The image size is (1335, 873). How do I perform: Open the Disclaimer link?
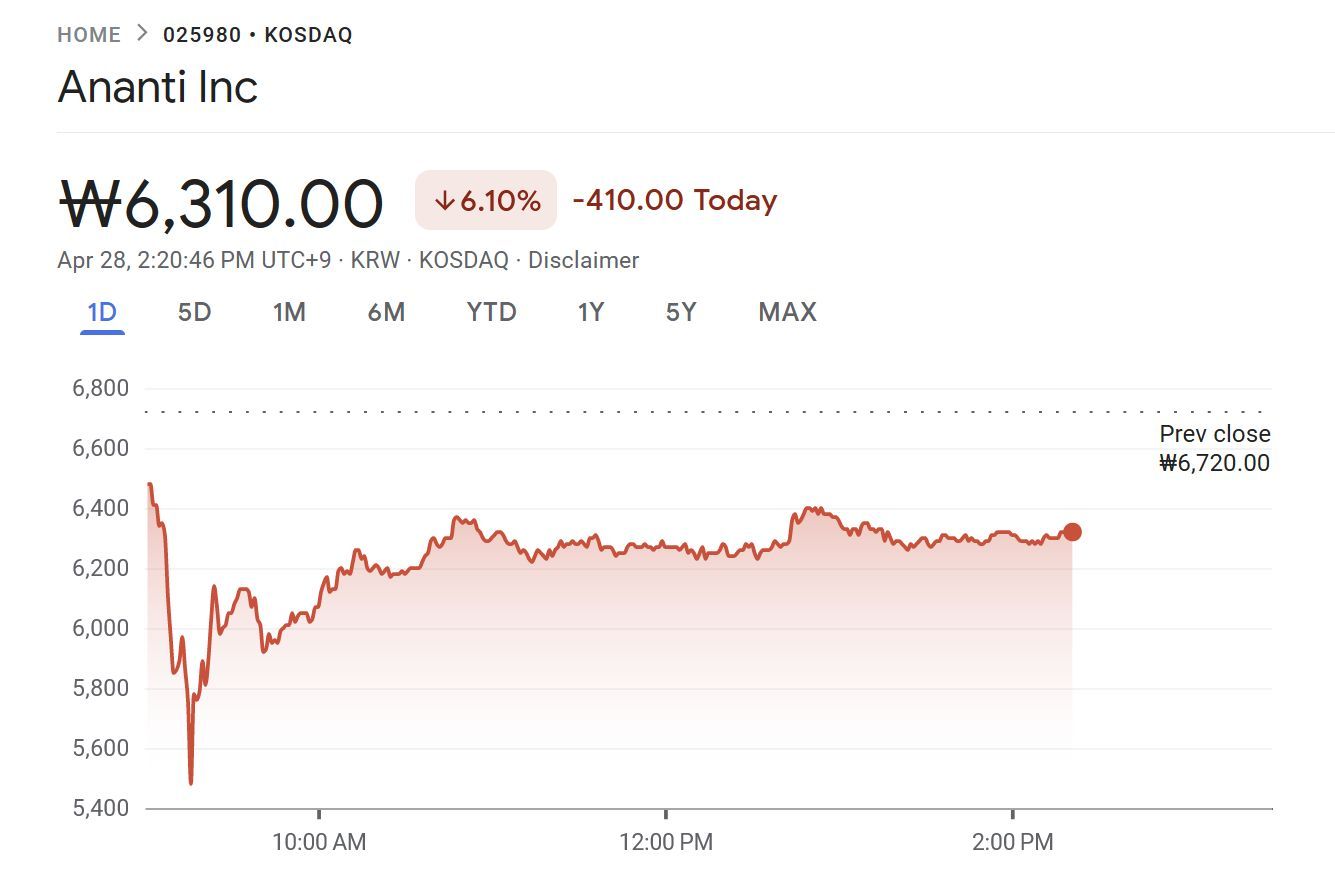pyautogui.click(x=583, y=261)
